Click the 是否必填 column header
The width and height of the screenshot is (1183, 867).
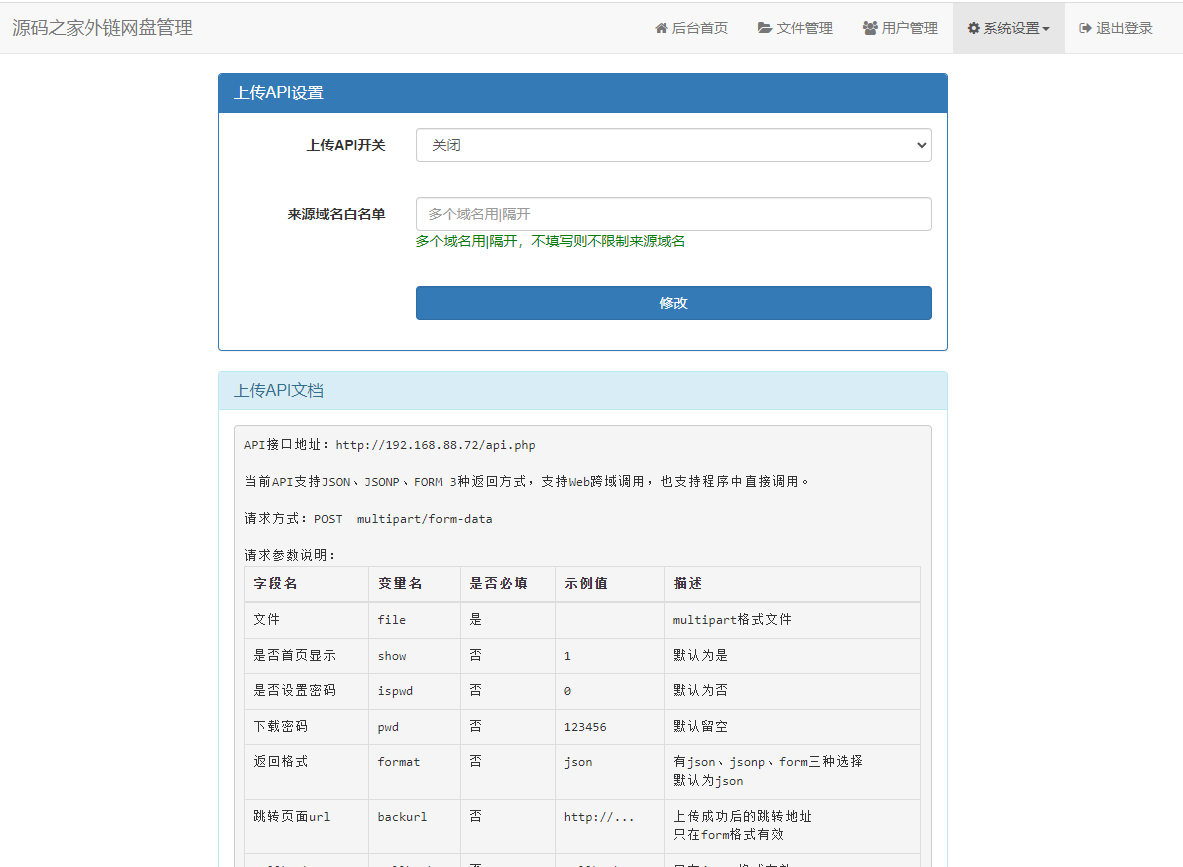tap(508, 584)
